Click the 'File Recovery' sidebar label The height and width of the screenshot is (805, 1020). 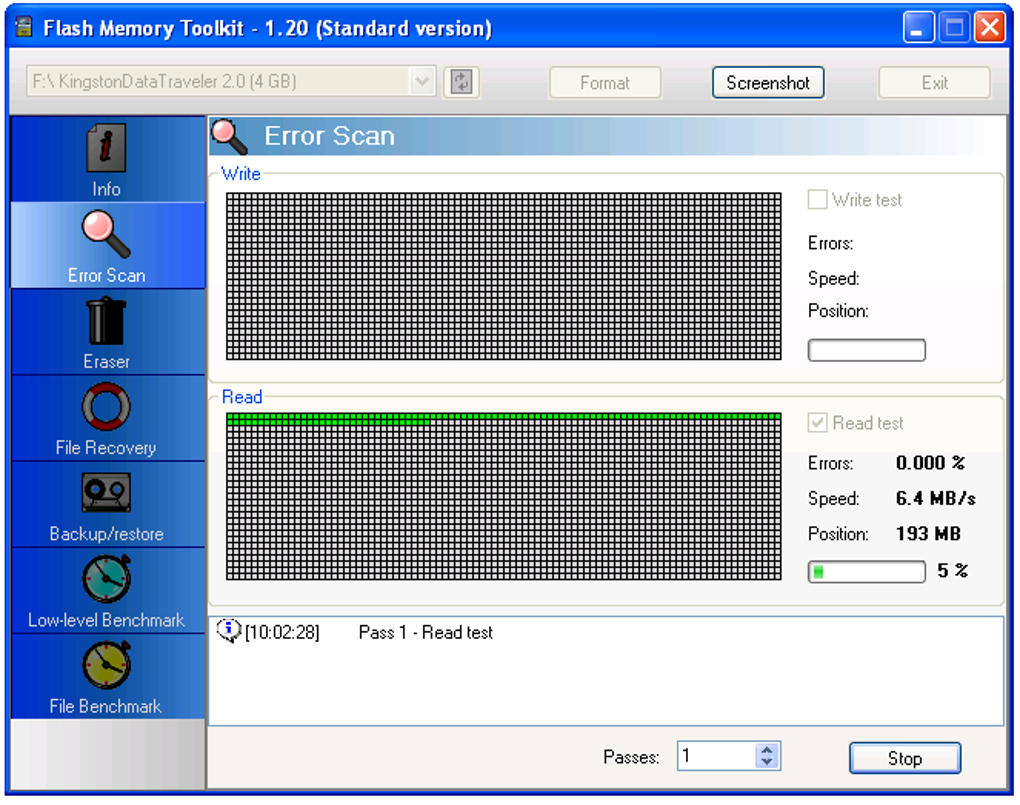[106, 448]
